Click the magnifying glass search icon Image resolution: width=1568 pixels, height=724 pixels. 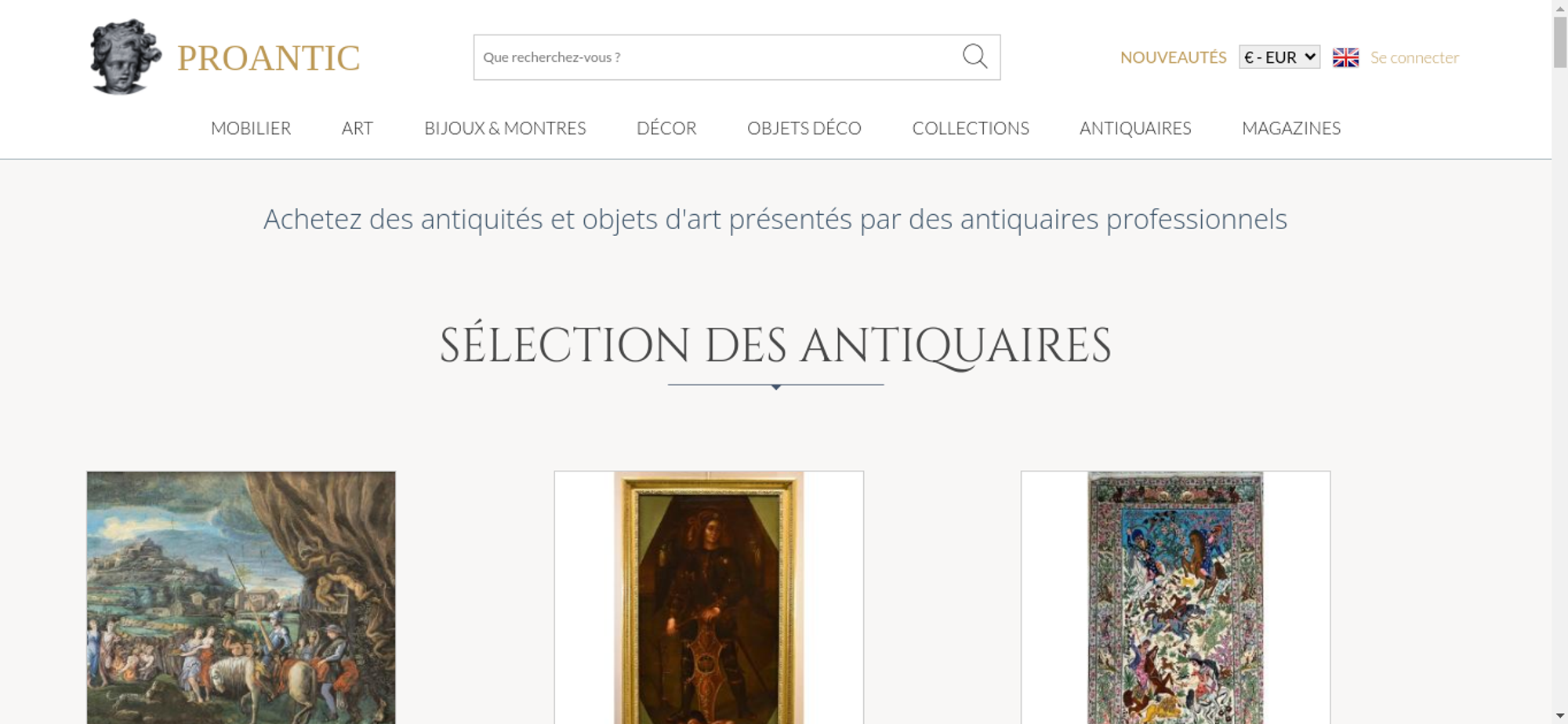975,56
